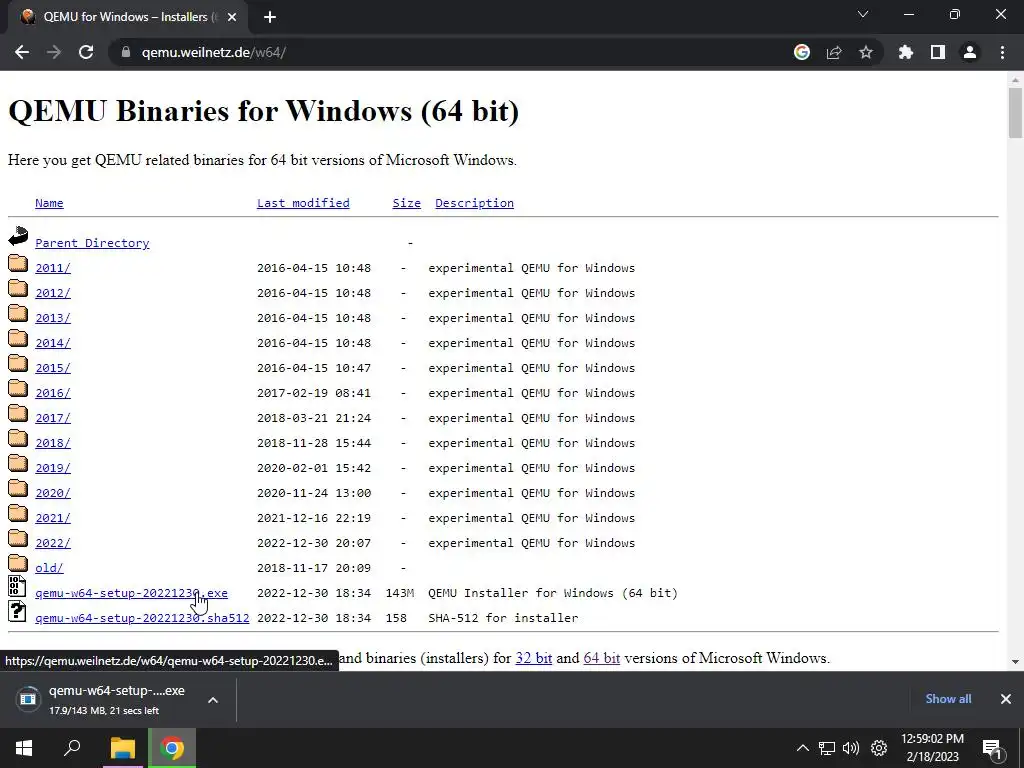Open the 2022/ folder link
Viewport: 1024px width, 768px height.
(53, 543)
